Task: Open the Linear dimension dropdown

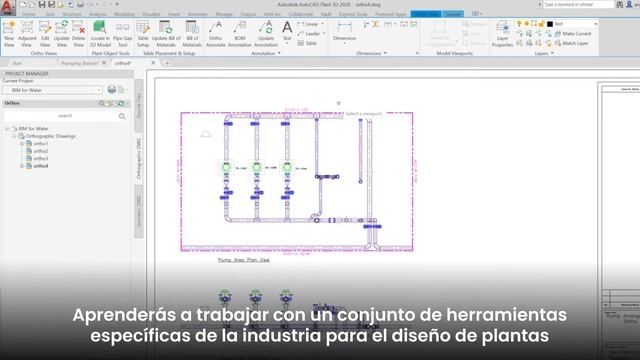Action: pyautogui.click(x=322, y=24)
